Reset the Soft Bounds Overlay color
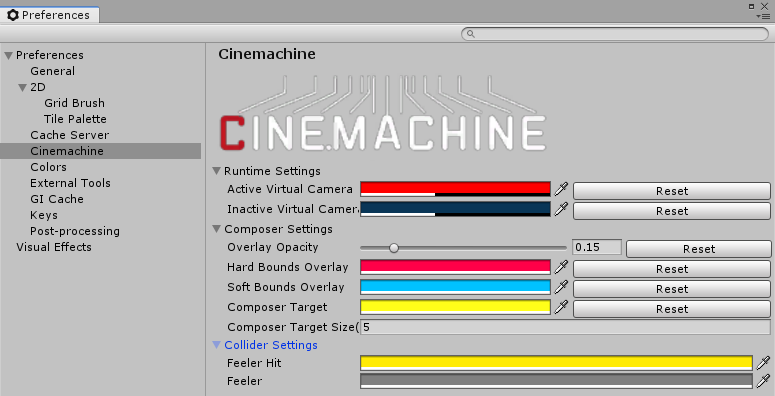This screenshot has height=396, width=775. 672,289
